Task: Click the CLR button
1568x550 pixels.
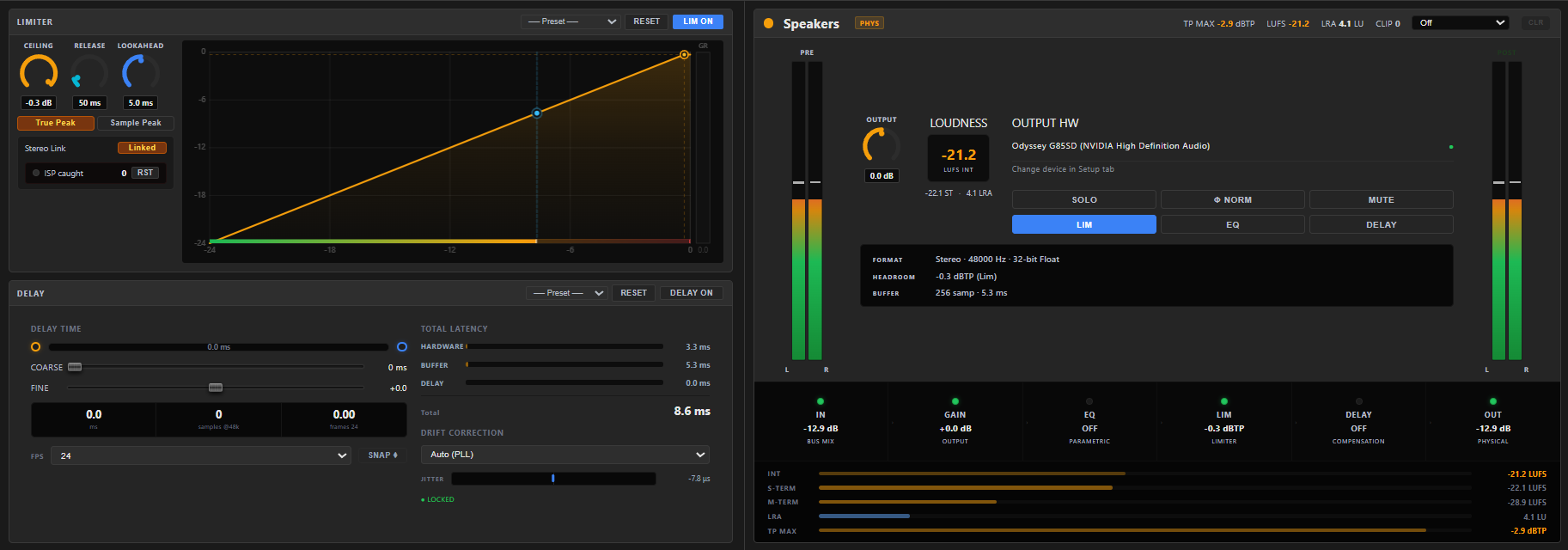Action: coord(1535,23)
